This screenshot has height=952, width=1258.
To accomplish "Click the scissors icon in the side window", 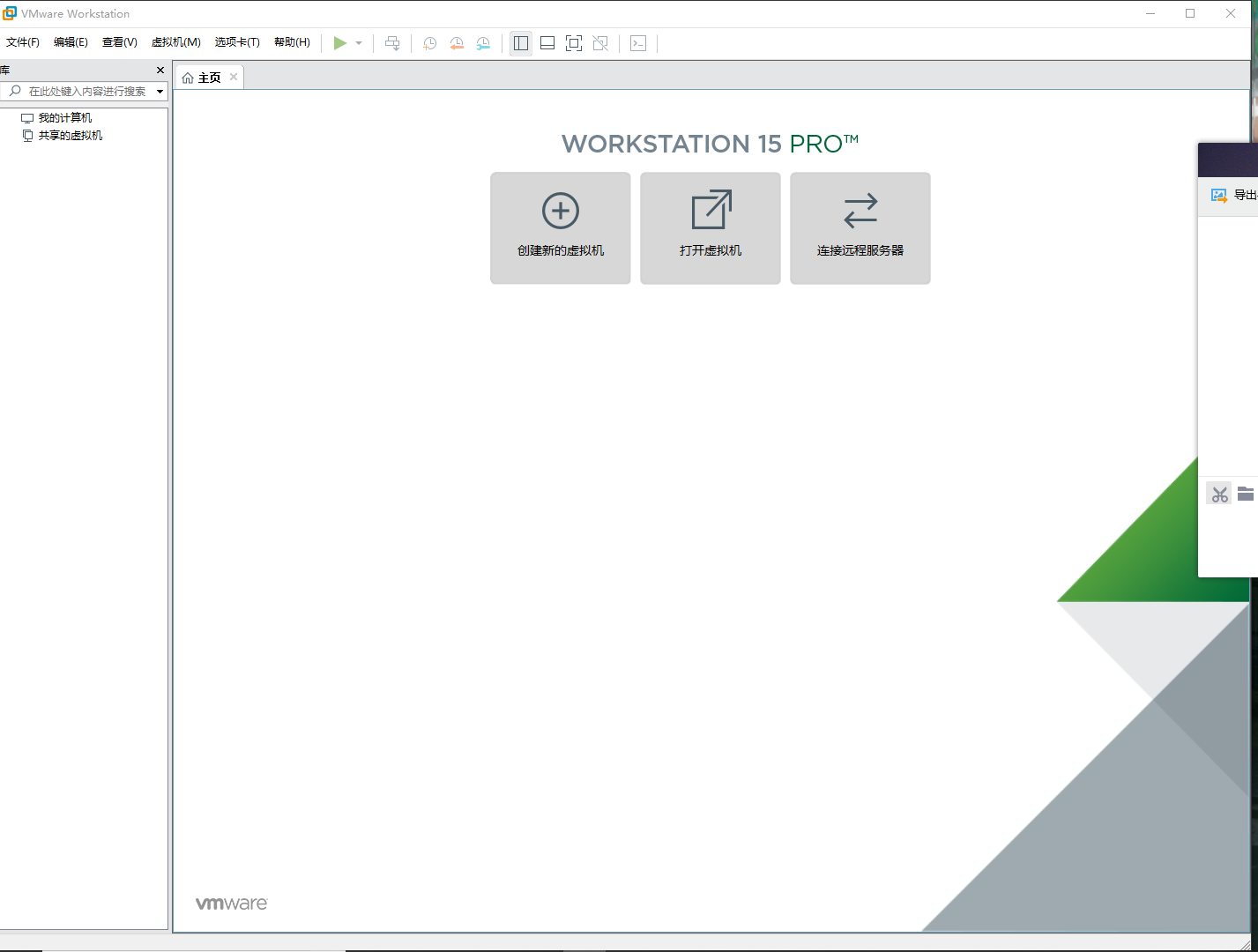I will (1219, 494).
